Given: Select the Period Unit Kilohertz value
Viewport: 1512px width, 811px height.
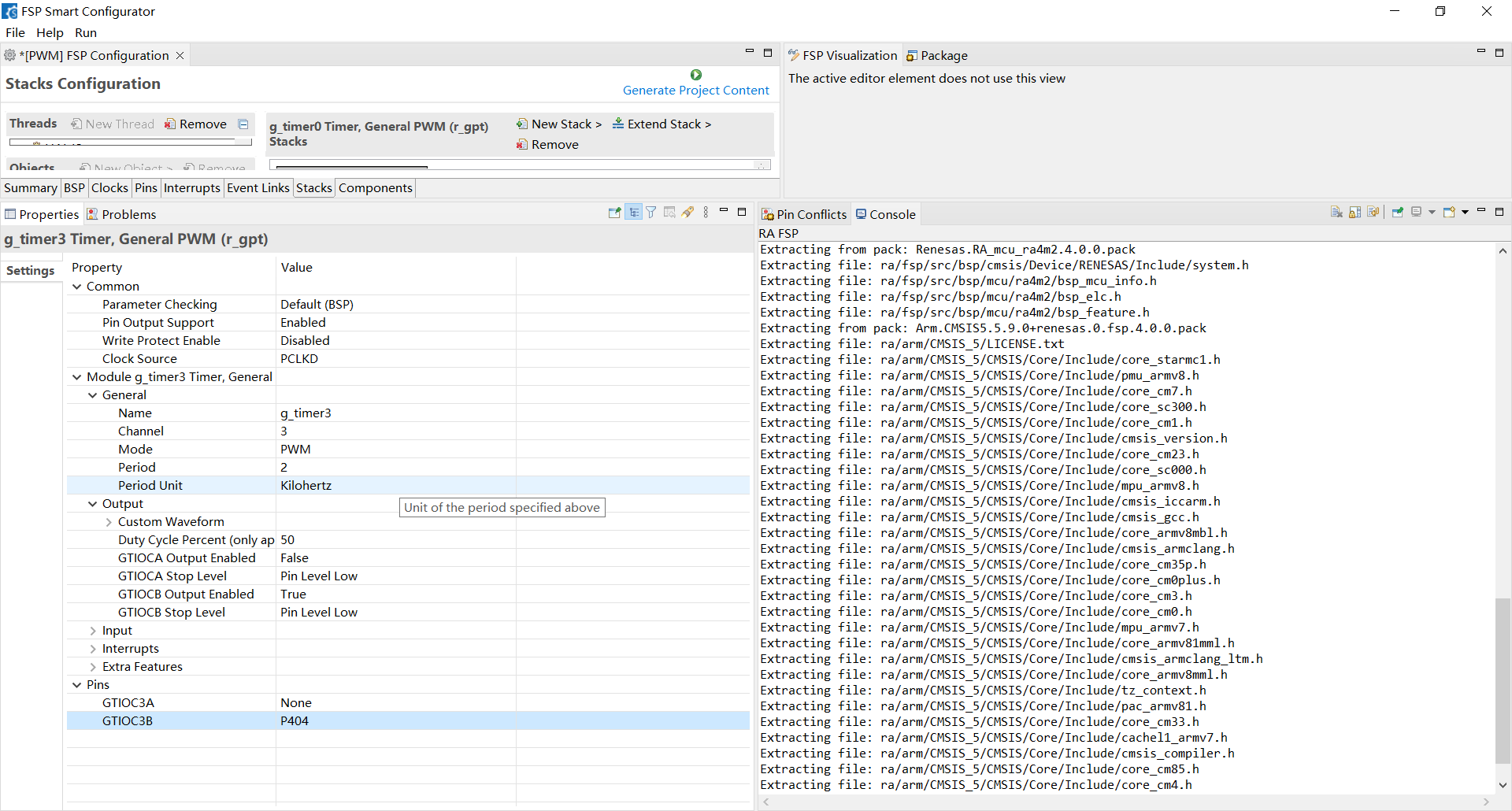Looking at the screenshot, I should pyautogui.click(x=395, y=485).
